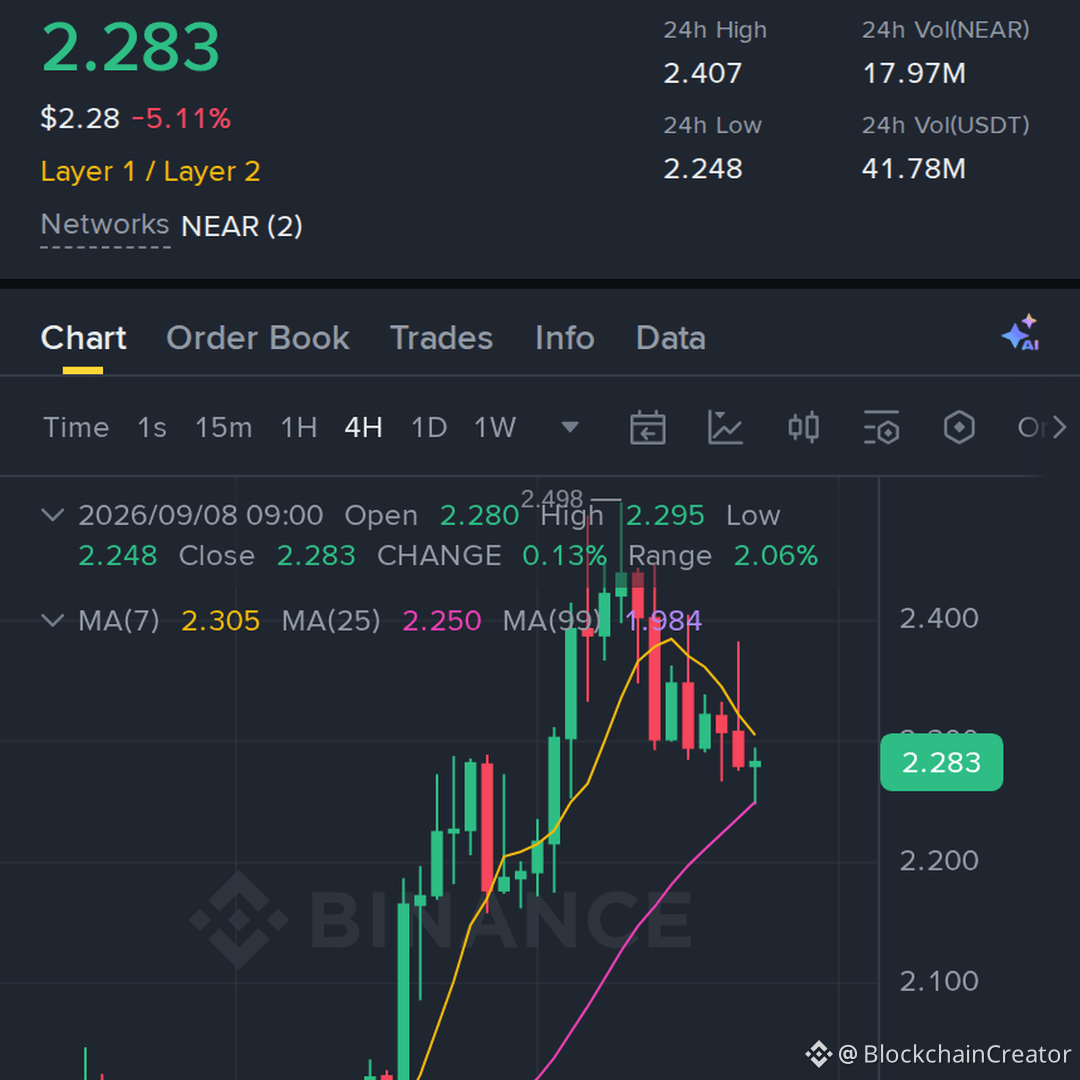Collapse the OHLC candle info row
Viewport: 1080px width, 1080px height.
tap(52, 515)
